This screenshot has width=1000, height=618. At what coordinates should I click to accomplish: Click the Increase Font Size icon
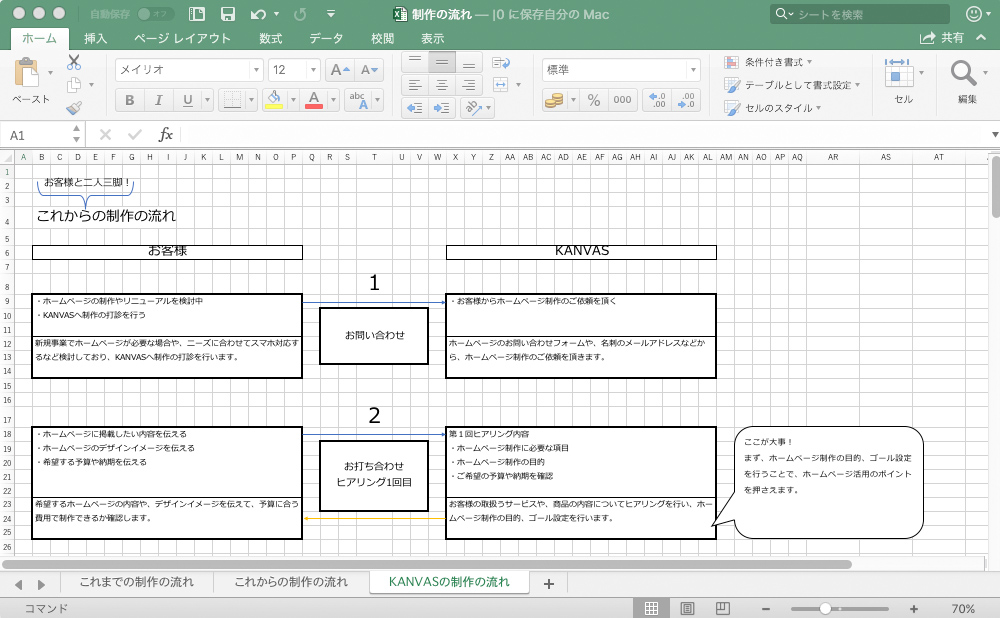point(340,70)
